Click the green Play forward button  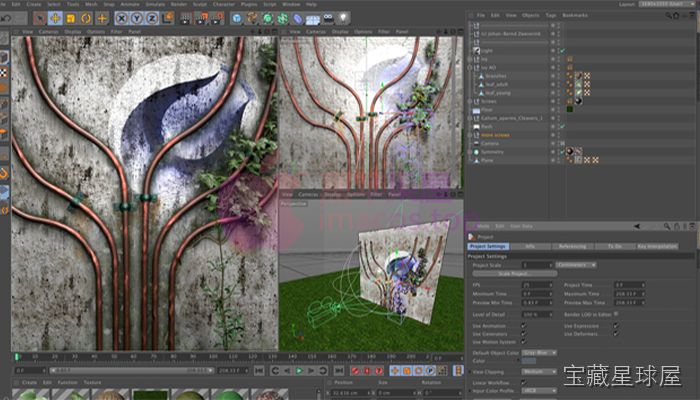click(x=299, y=371)
